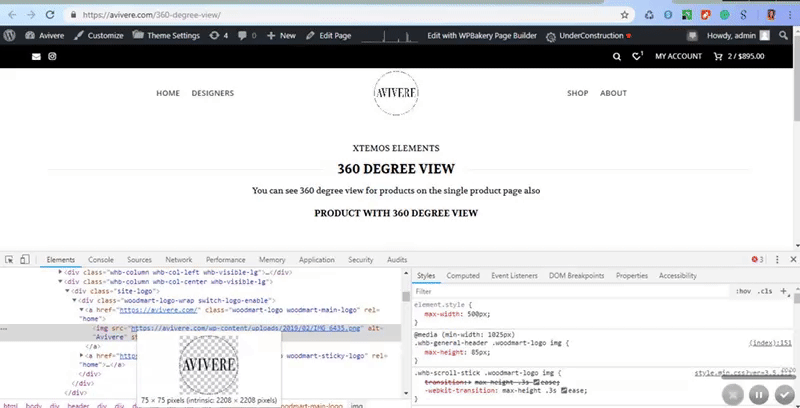Open the DevTools three-dot menu
The height and width of the screenshot is (408, 800).
click(x=777, y=260)
